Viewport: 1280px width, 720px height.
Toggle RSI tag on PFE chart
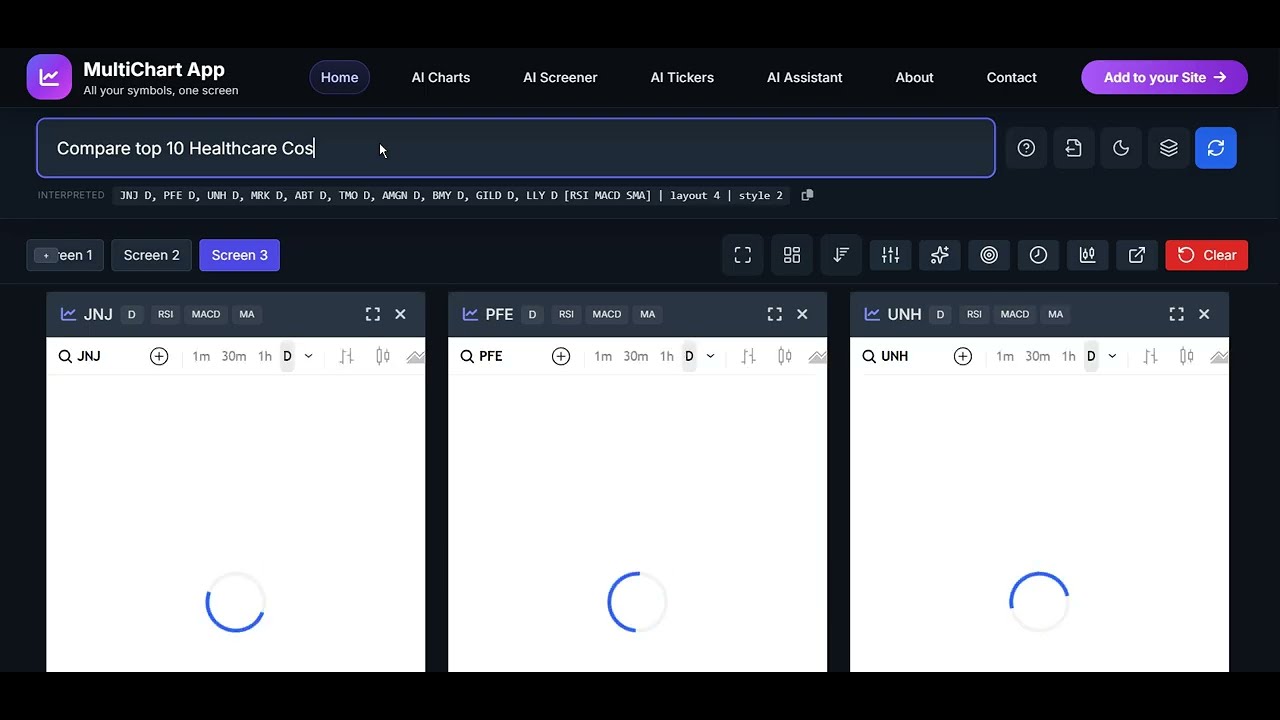point(566,314)
